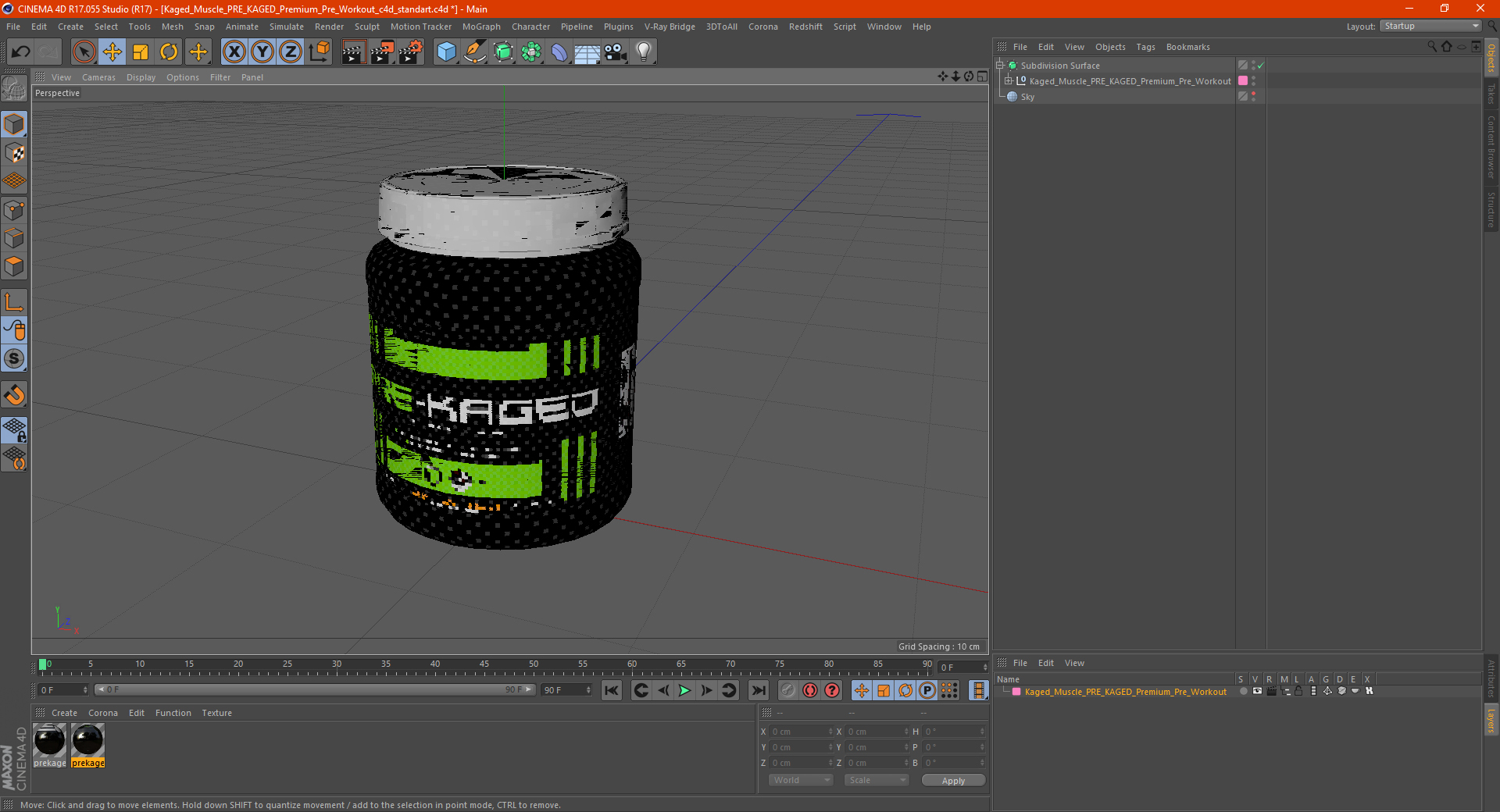
Task: Switch to Texture mode
Action: (14, 153)
